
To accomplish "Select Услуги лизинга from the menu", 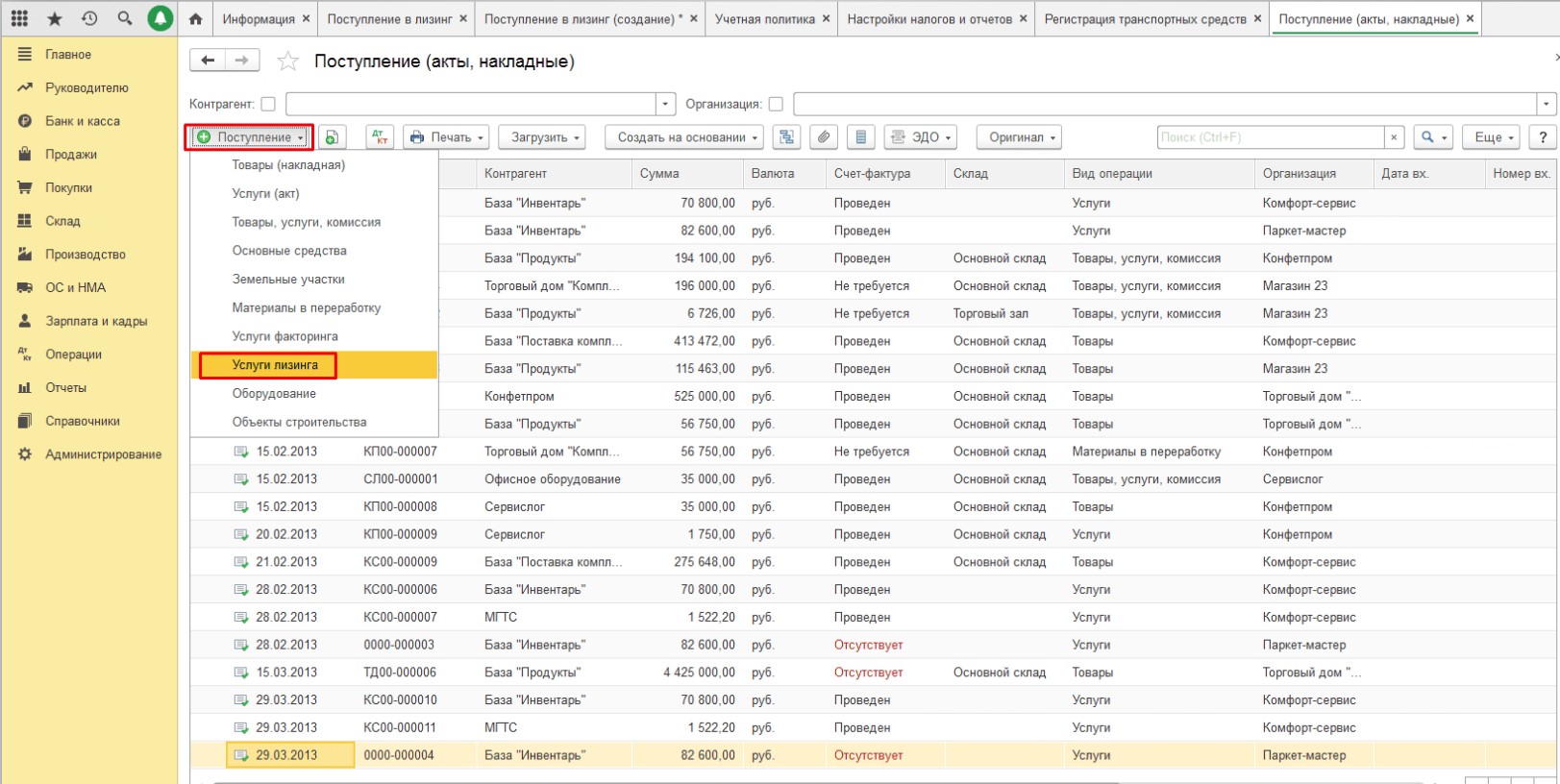I will [275, 365].
